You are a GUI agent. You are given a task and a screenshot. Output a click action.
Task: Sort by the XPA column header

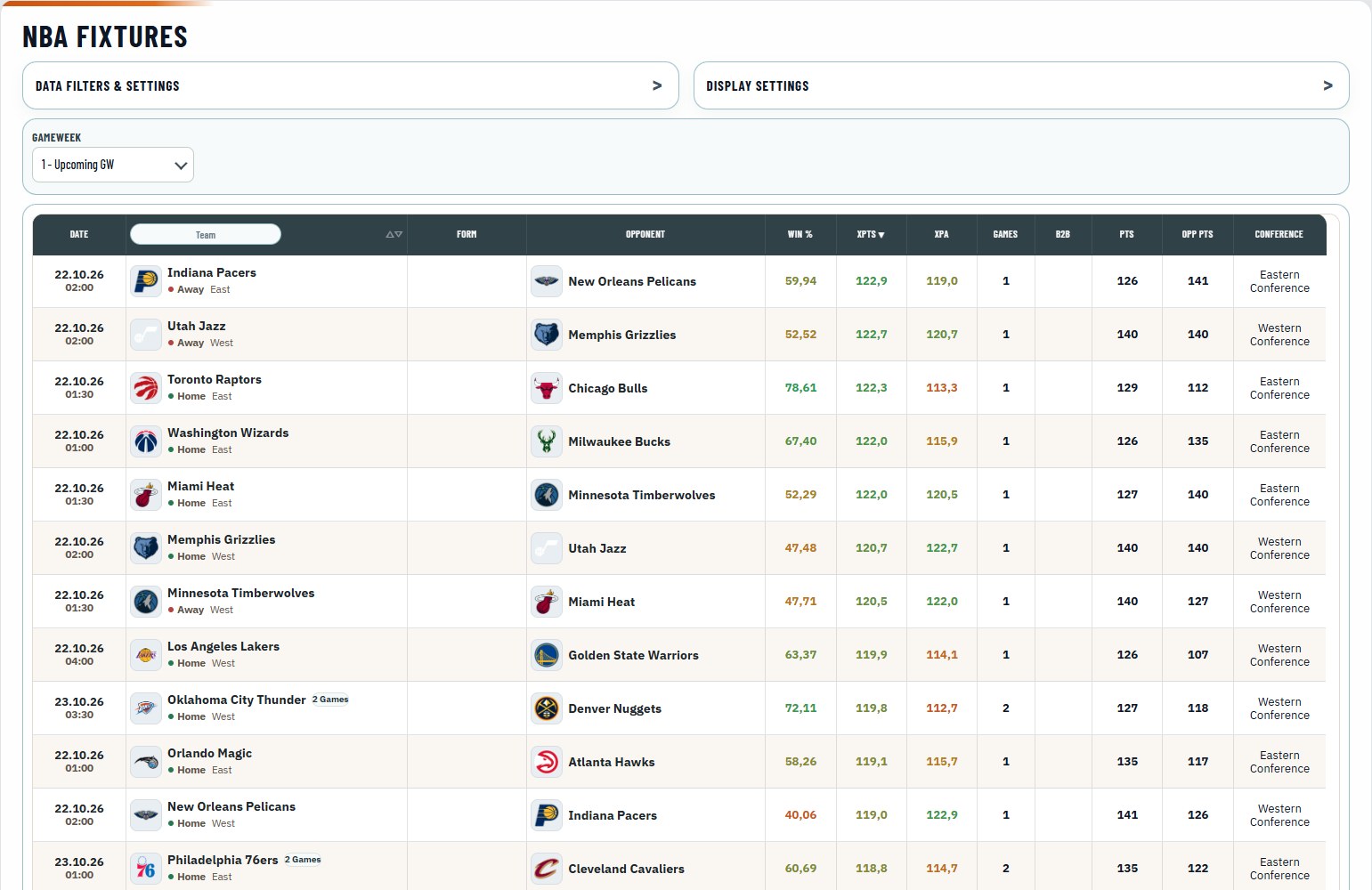click(942, 235)
